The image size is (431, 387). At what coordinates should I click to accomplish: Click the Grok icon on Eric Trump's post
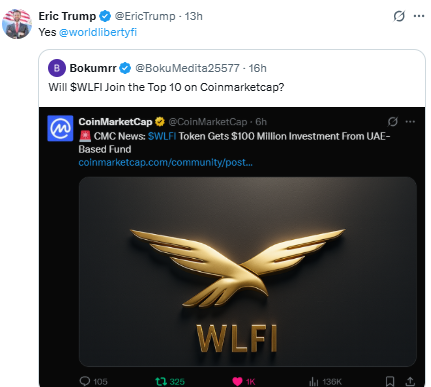(x=399, y=16)
